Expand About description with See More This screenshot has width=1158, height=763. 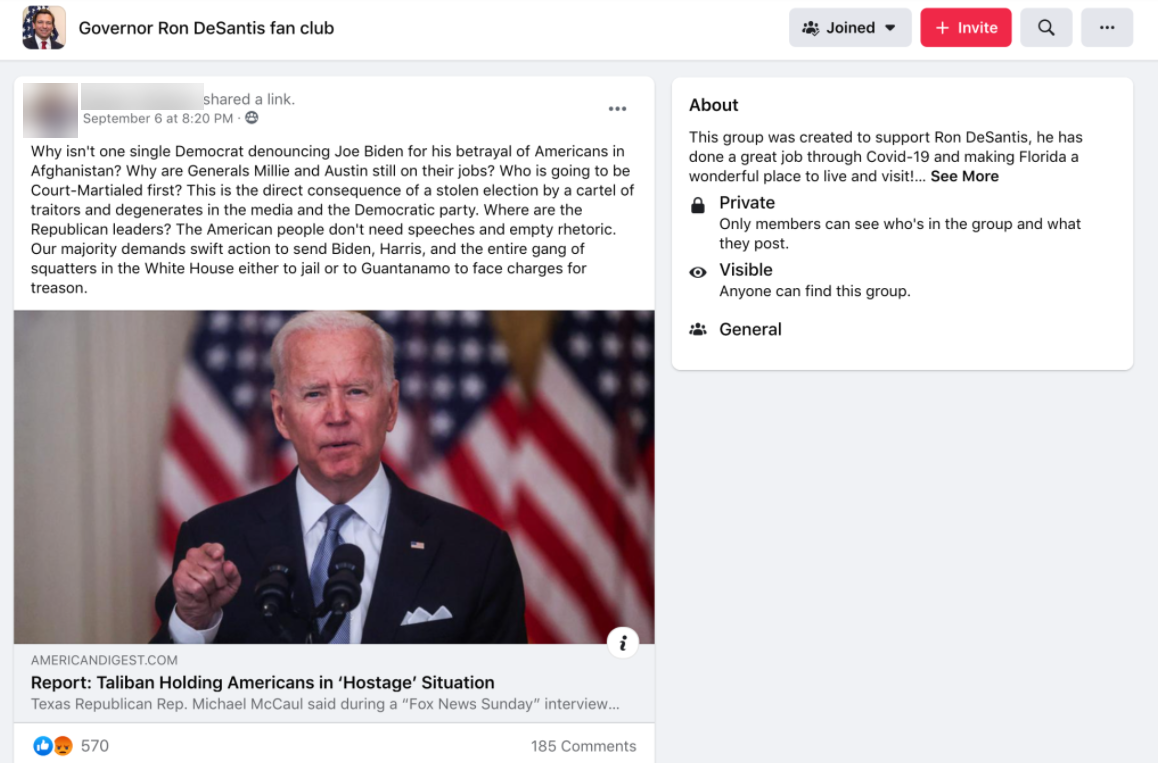964,176
